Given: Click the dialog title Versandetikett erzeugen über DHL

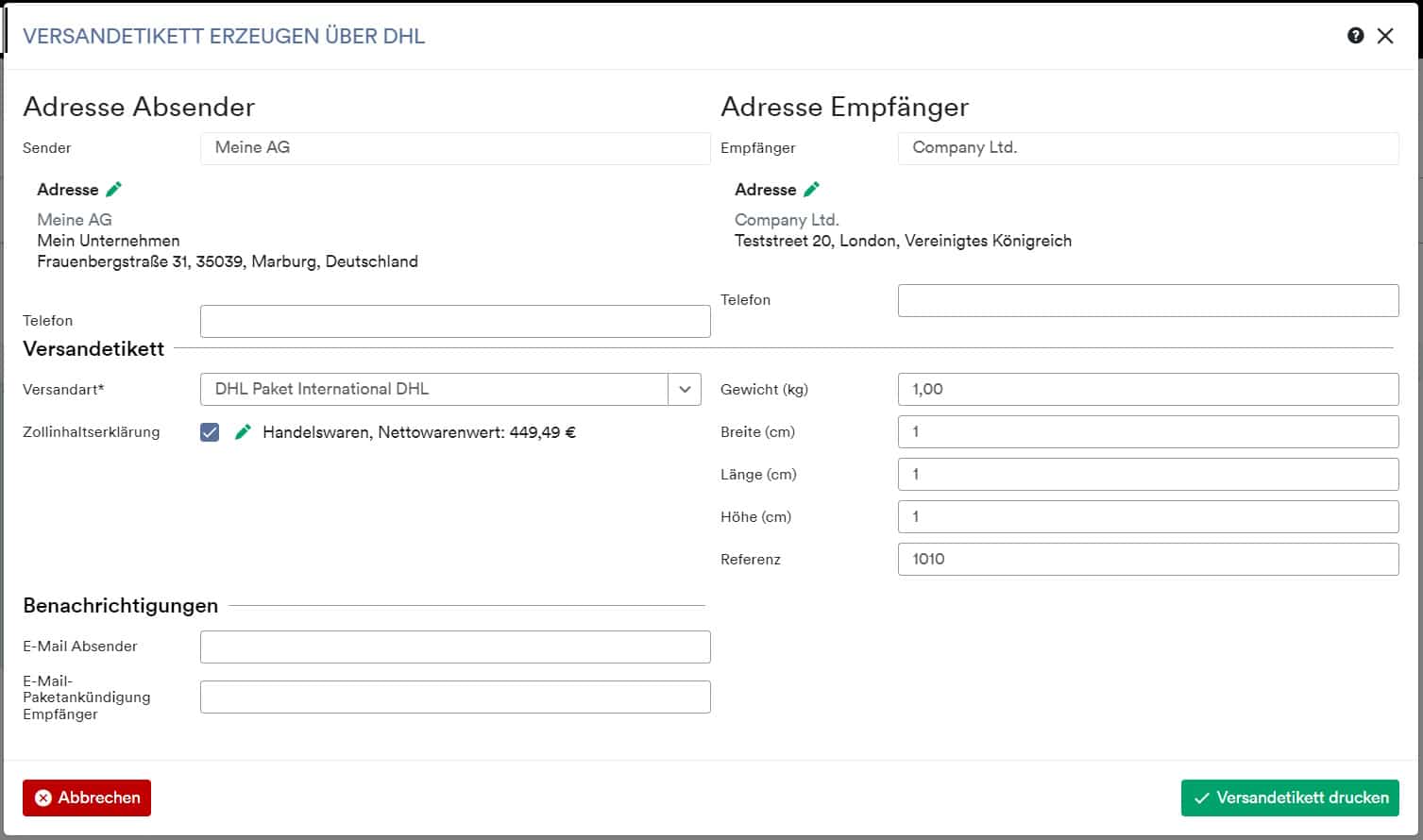Looking at the screenshot, I should (224, 36).
